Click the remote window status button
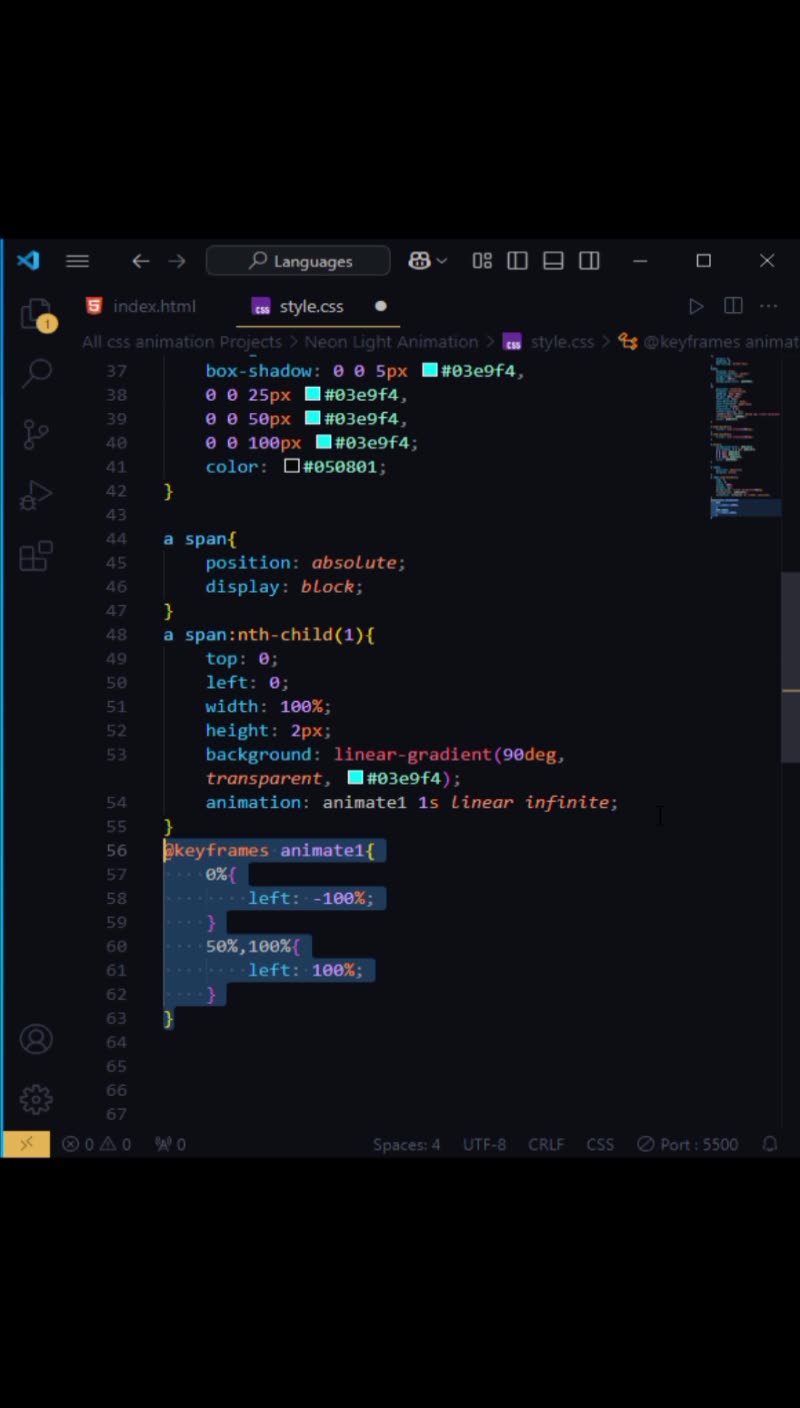800x1408 pixels. 26,1144
